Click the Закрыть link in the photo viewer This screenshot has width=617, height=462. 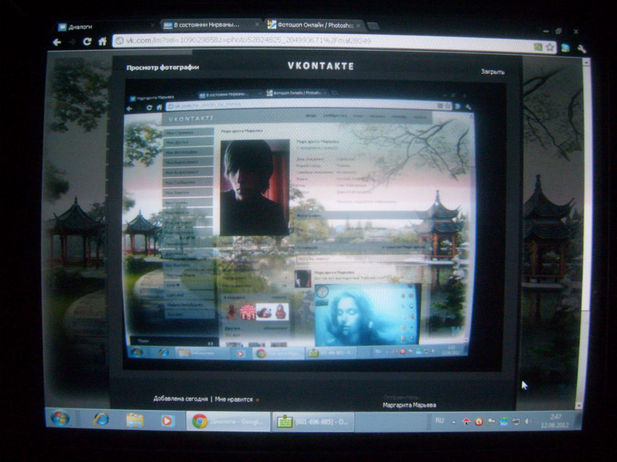click(x=493, y=72)
